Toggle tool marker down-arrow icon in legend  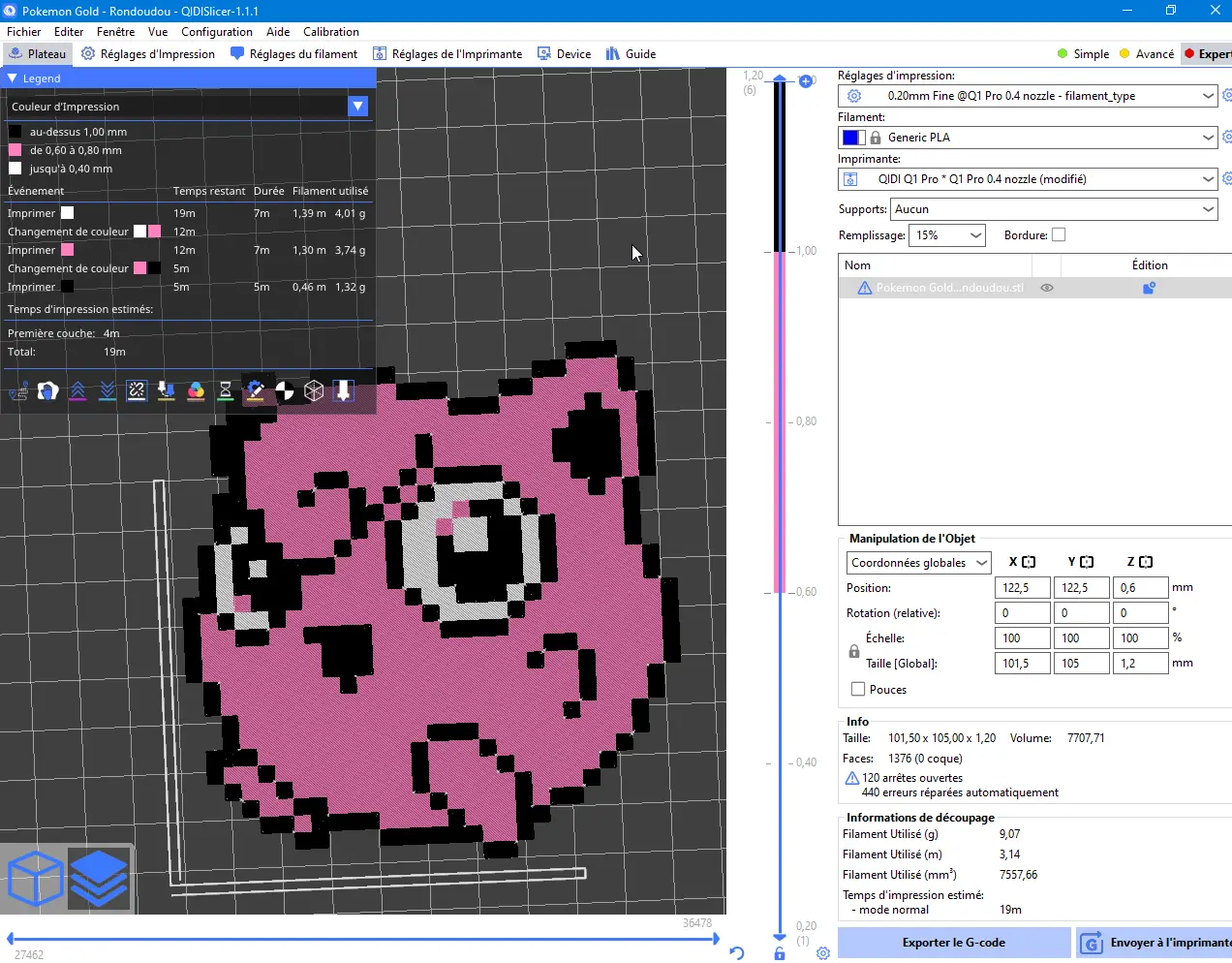343,390
